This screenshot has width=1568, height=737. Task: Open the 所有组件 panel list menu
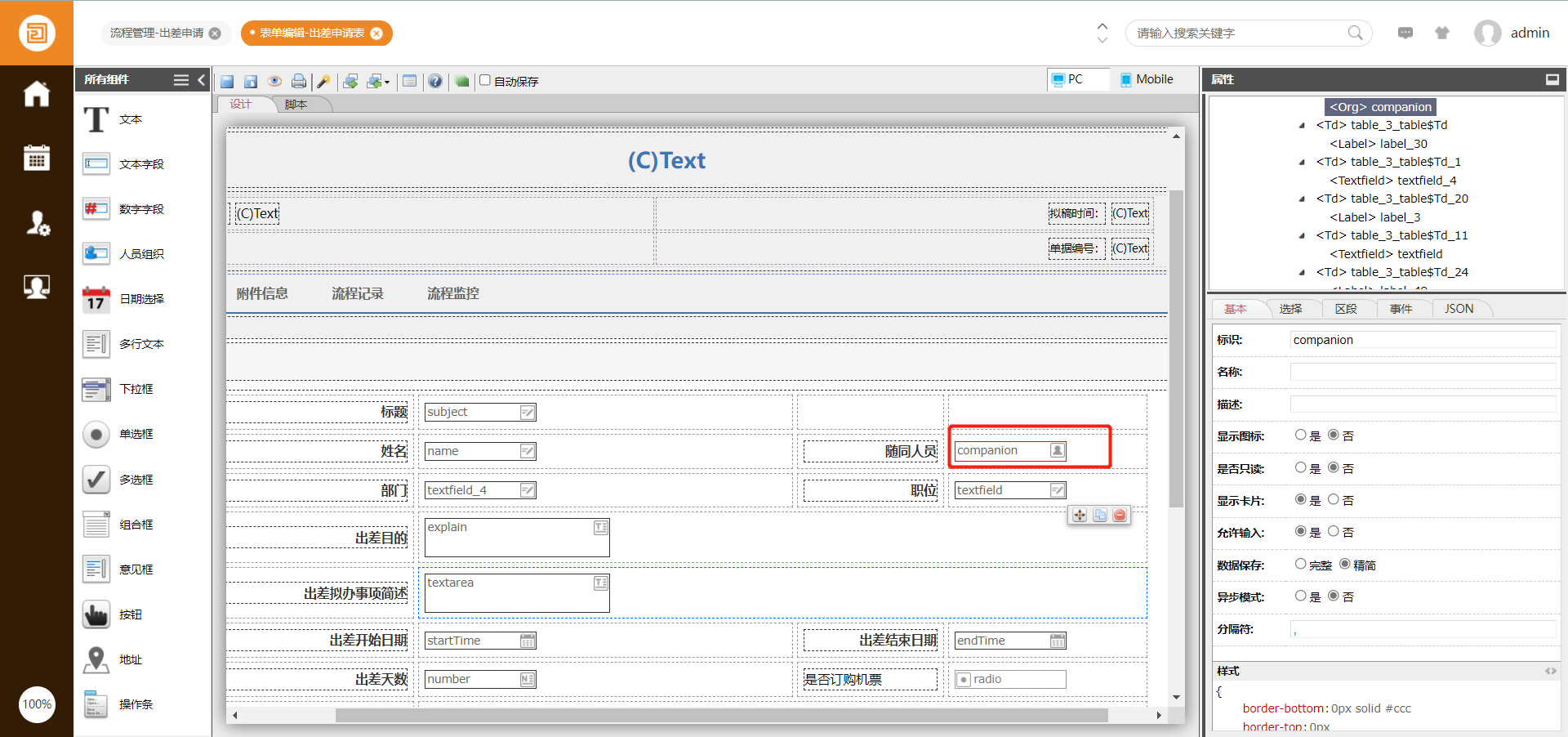pyautogui.click(x=181, y=80)
